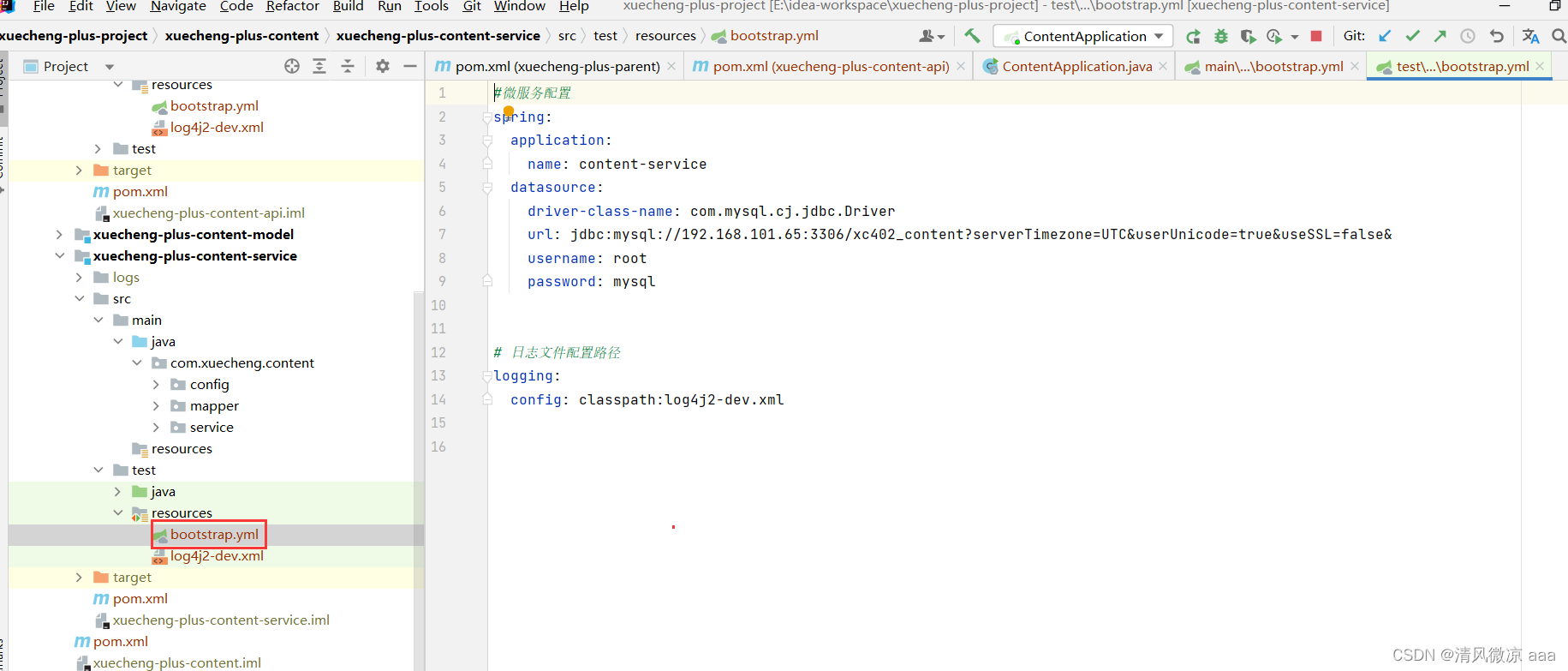The width and height of the screenshot is (1568, 671).
Task: Close the main\...\bootstrap.yml tab
Action: tap(1354, 66)
